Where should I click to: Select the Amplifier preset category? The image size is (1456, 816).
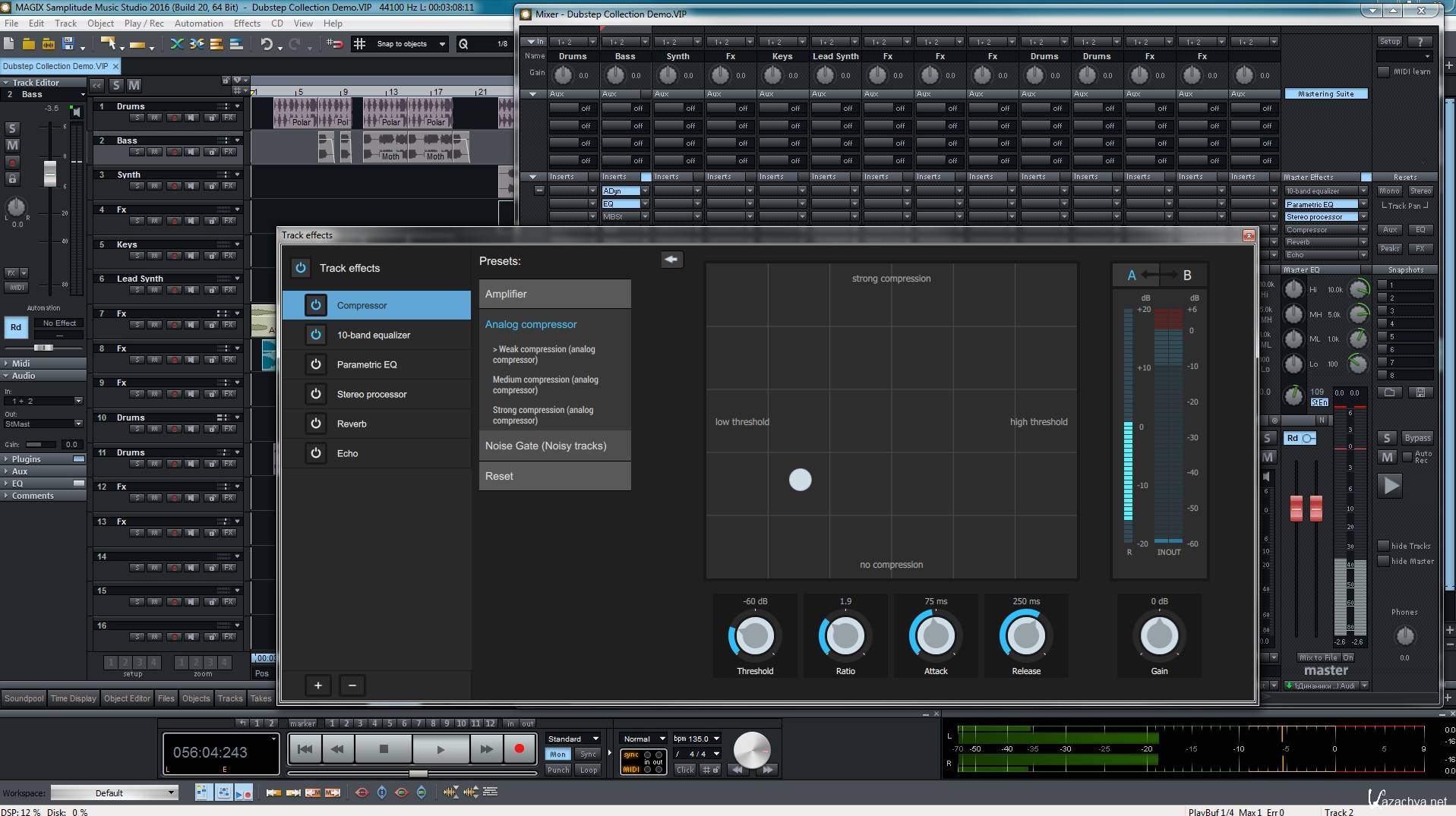click(x=554, y=294)
